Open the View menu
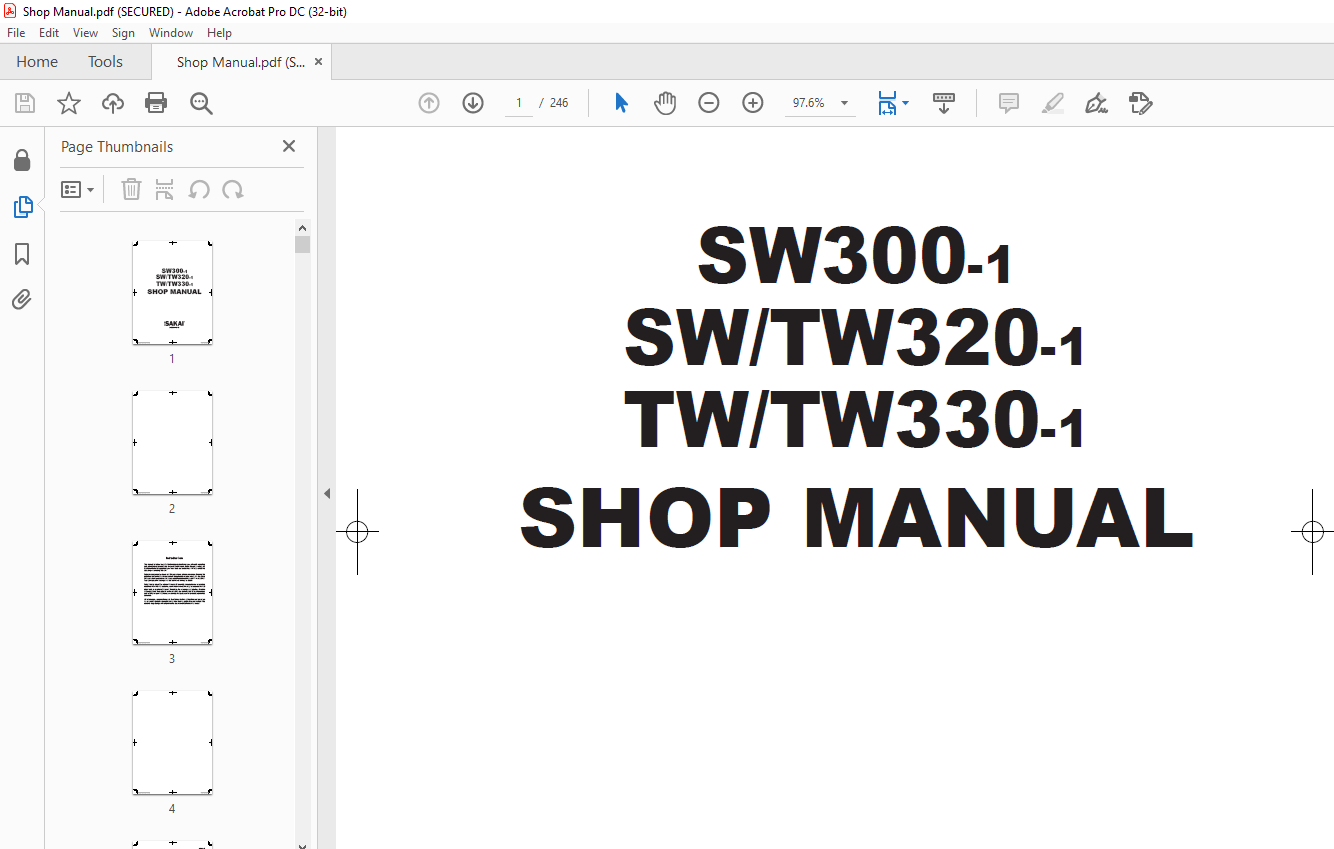 (85, 33)
